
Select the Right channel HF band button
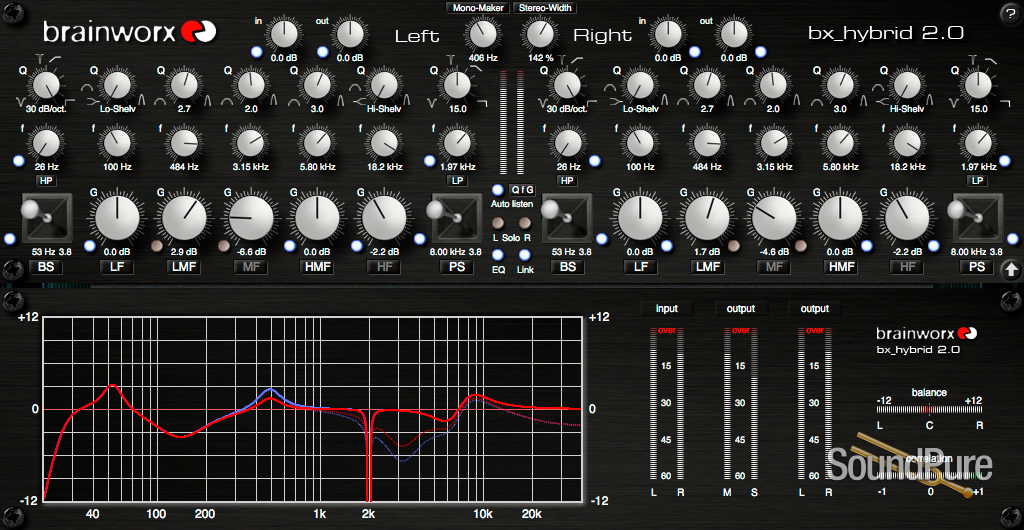(x=906, y=267)
